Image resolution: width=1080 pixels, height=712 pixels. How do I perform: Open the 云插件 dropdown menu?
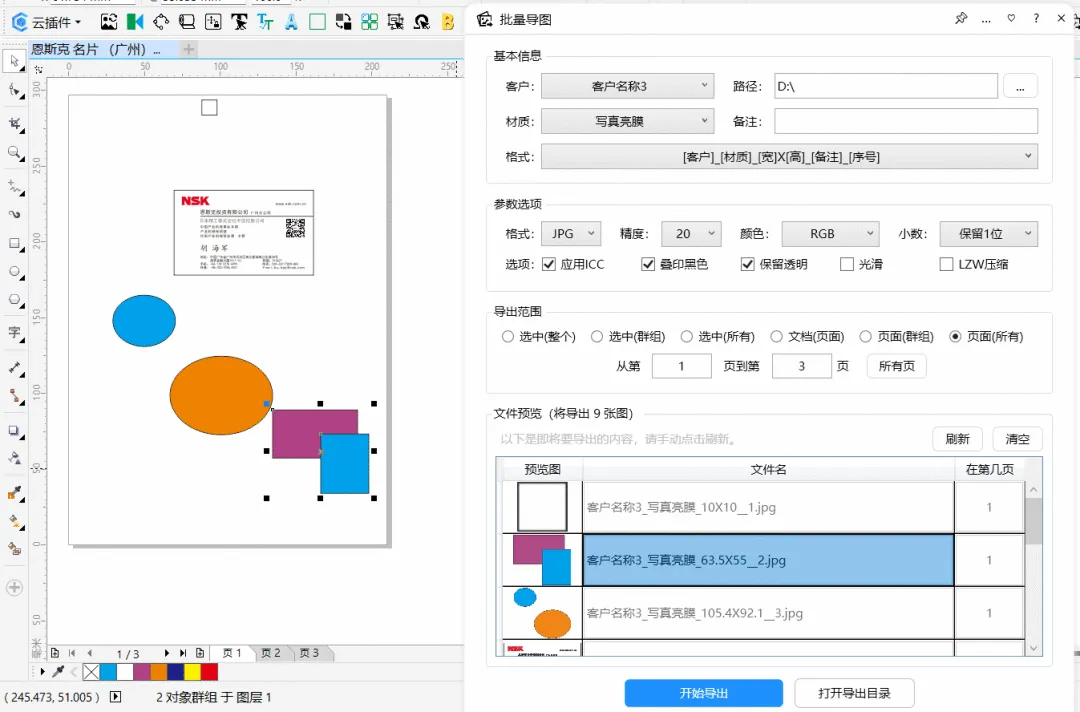coord(48,22)
